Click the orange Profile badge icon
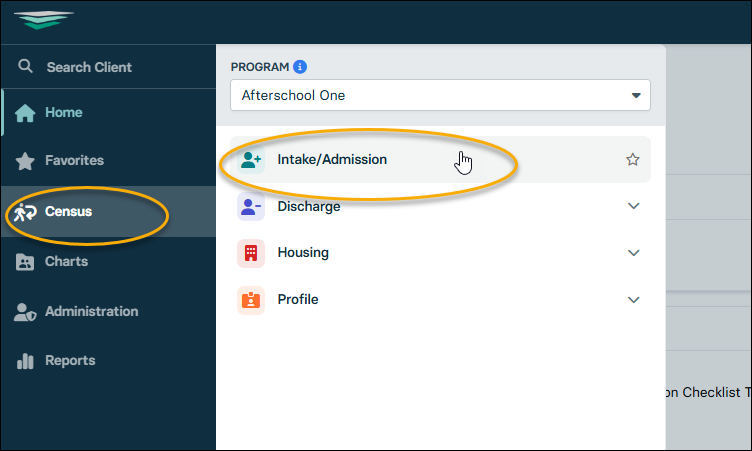The width and height of the screenshot is (752, 451). 251,300
